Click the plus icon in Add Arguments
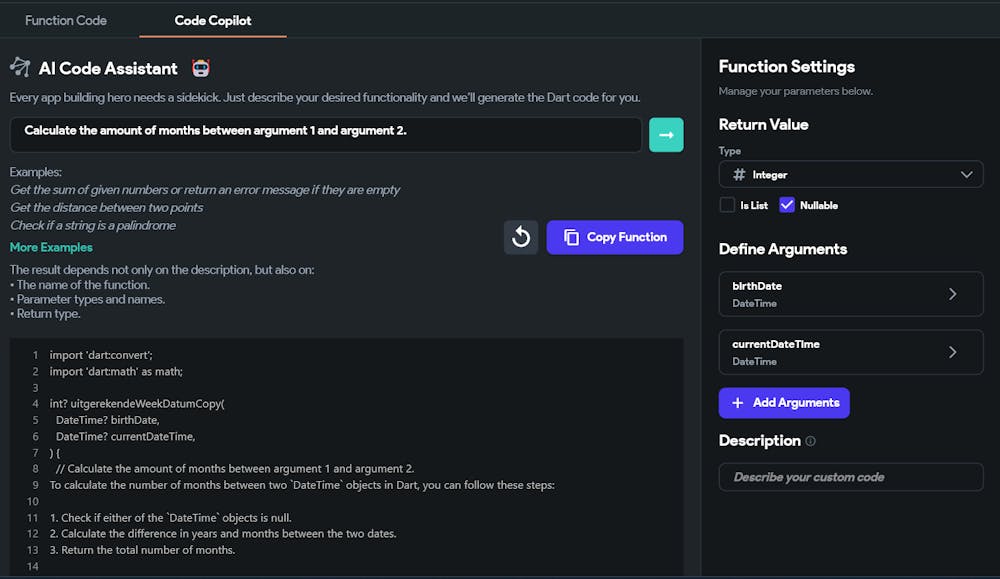Image resolution: width=1000 pixels, height=579 pixels. (x=738, y=403)
